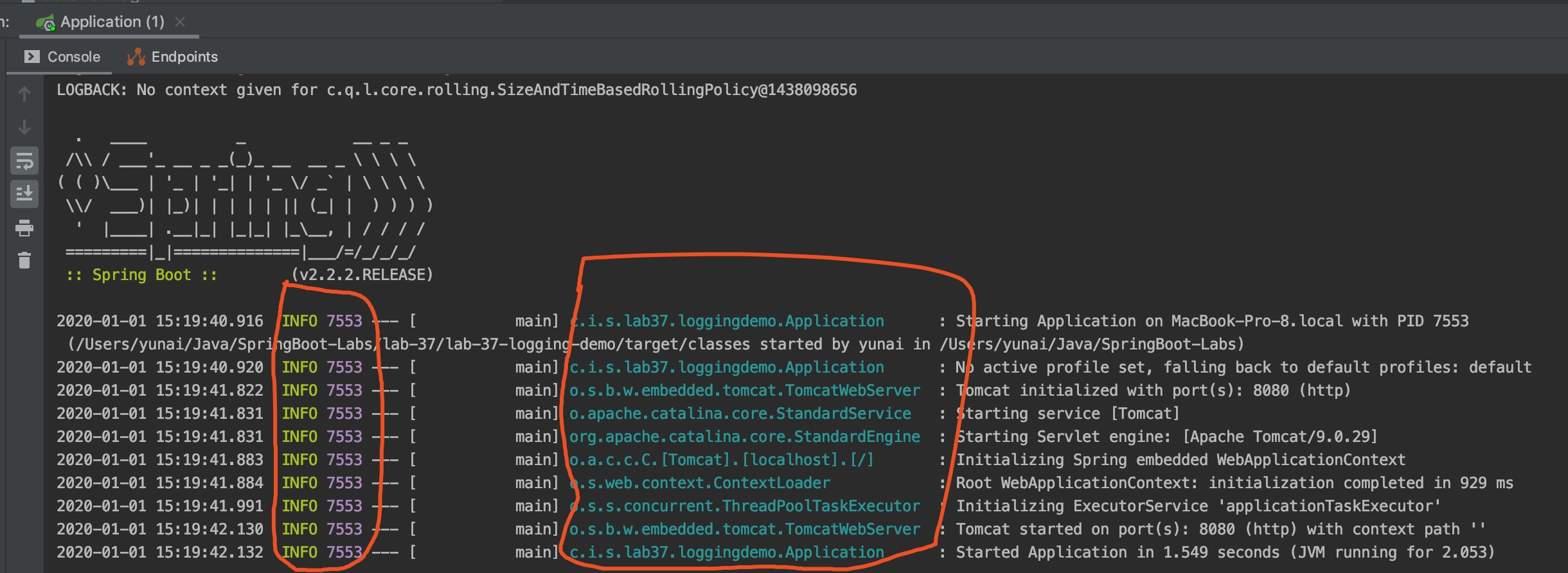Click logger o.s.web.context.ContextLoader
Screen dimensions: 1568x573
coord(700,483)
